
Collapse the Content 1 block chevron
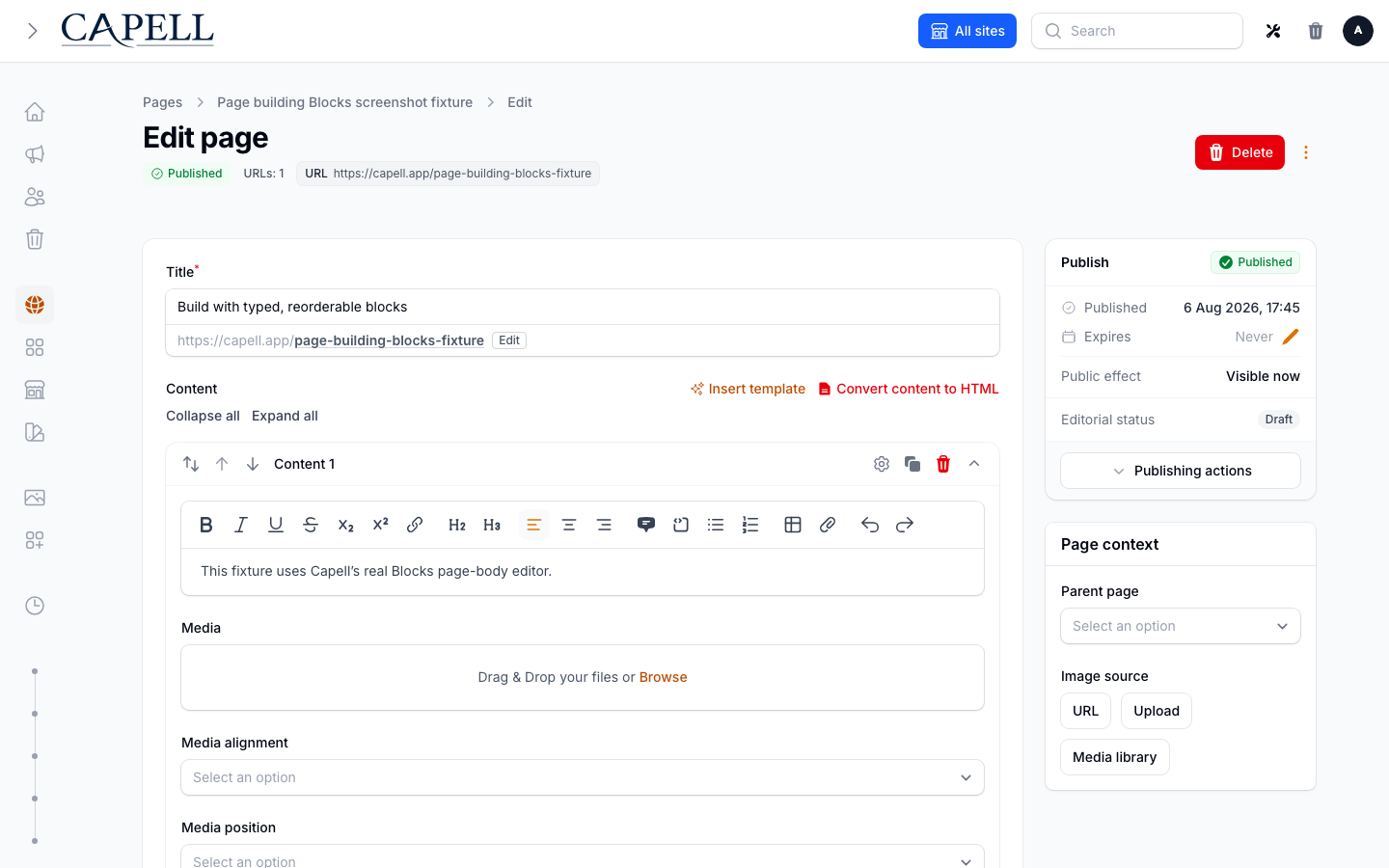click(974, 464)
